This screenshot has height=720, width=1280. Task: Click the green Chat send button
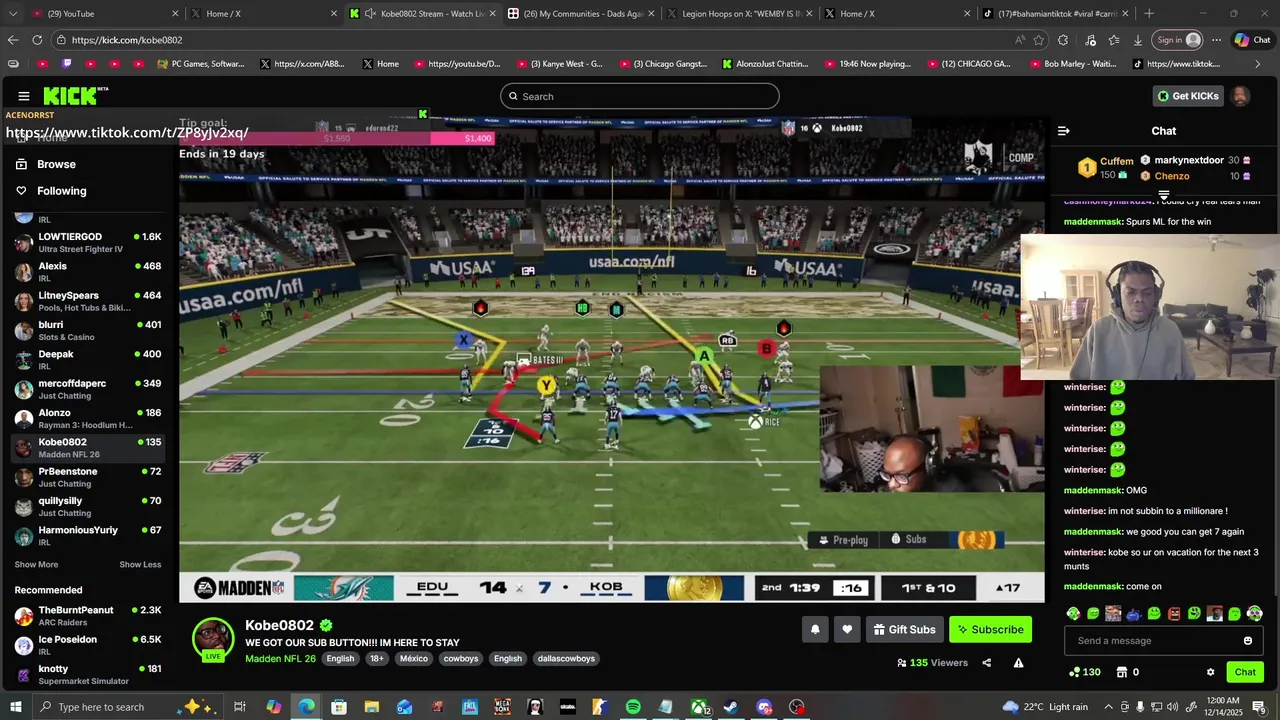[1245, 672]
